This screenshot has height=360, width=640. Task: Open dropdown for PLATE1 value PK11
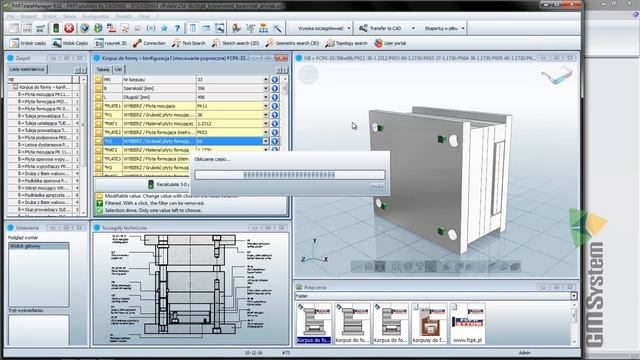coord(266,106)
